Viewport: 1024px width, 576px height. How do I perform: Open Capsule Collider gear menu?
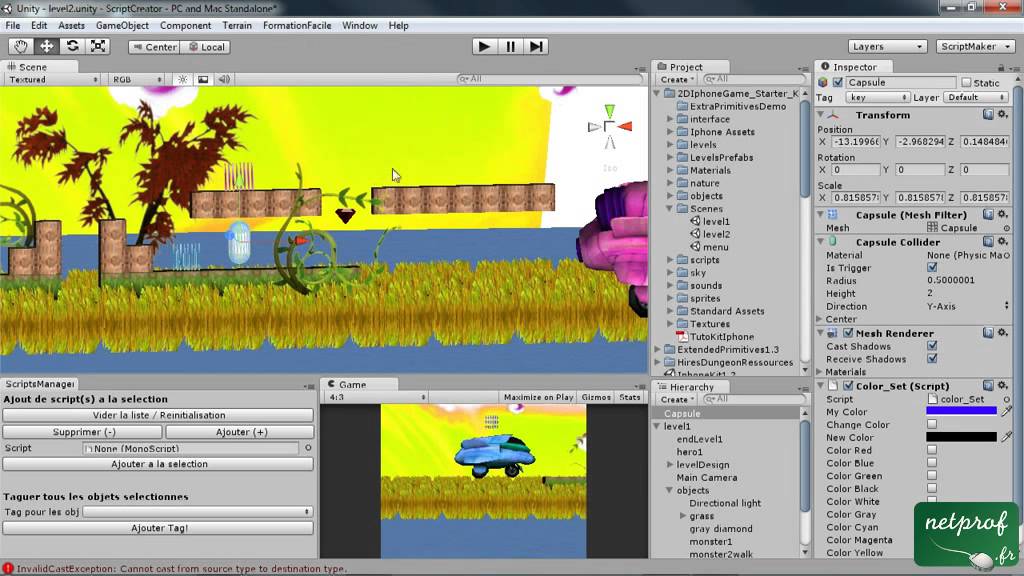coord(1002,242)
